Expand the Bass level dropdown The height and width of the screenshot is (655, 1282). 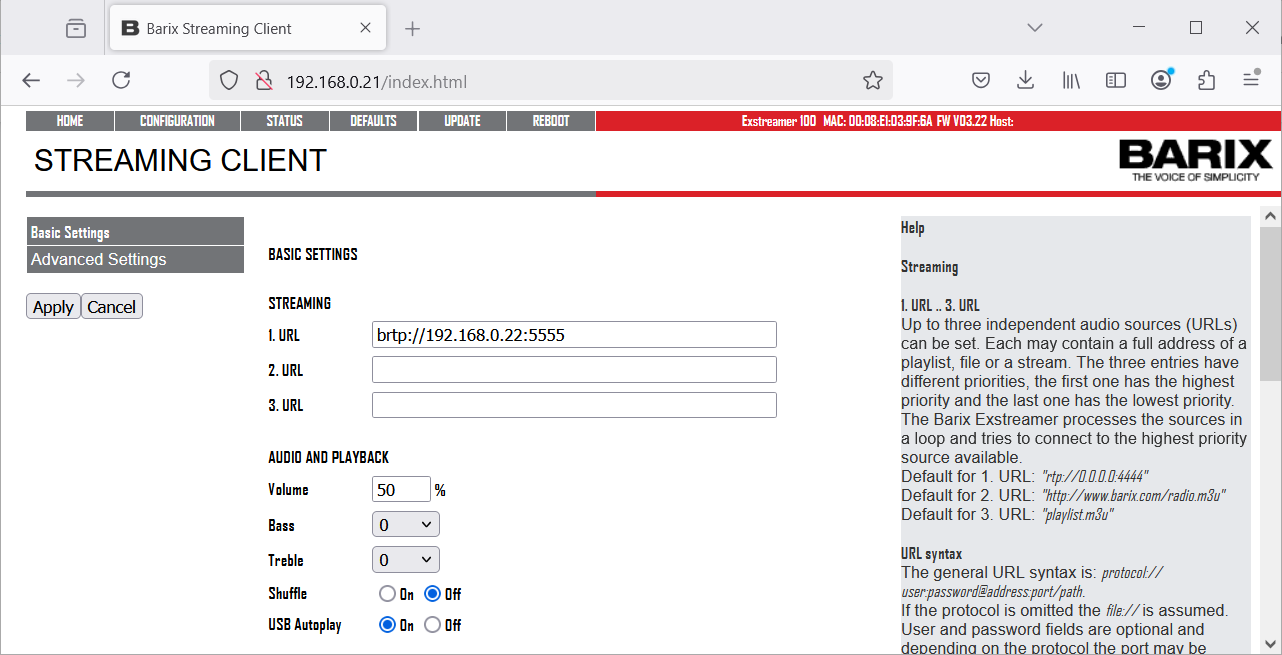405,525
